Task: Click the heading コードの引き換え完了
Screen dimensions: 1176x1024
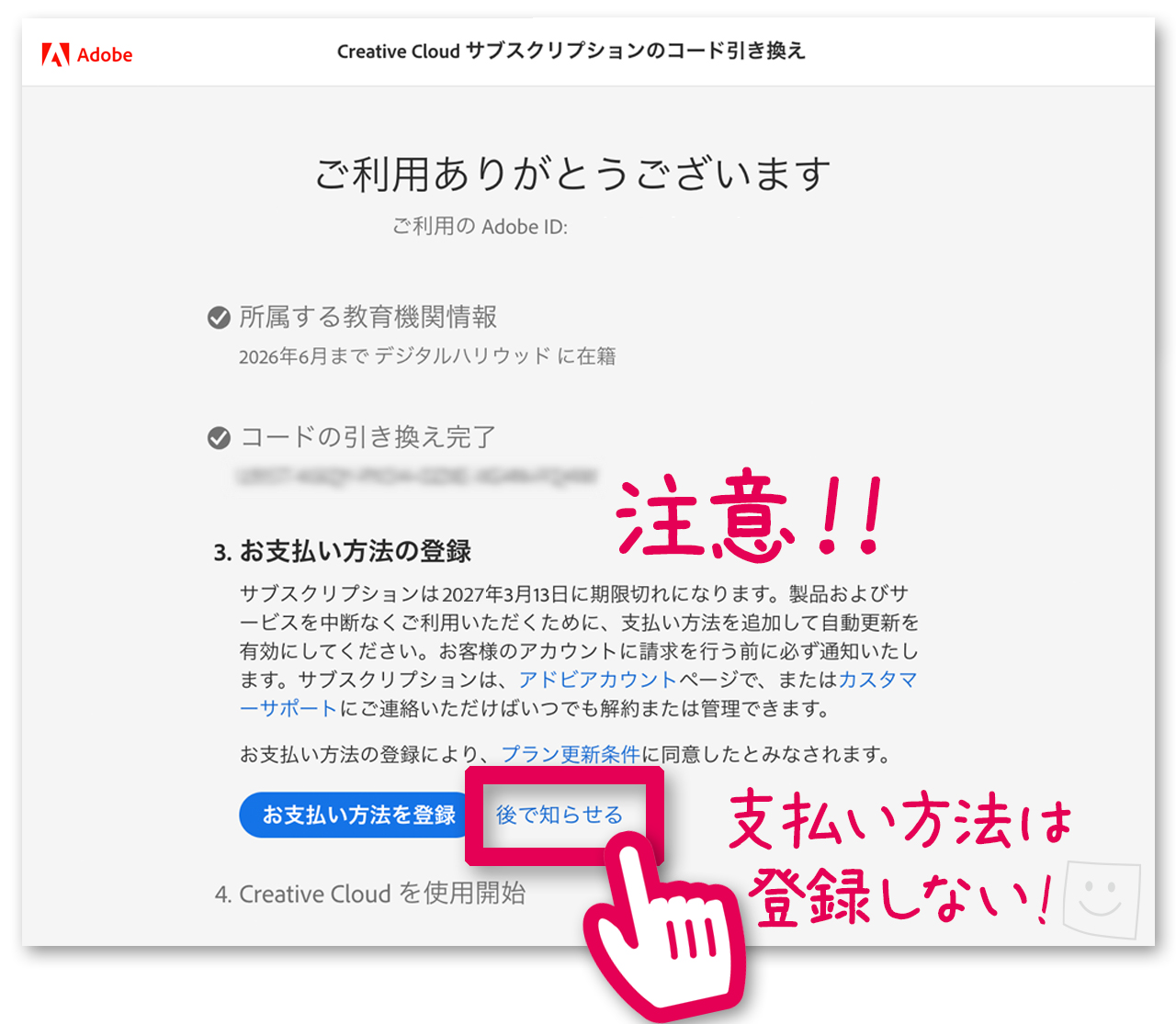Action: coord(367,437)
